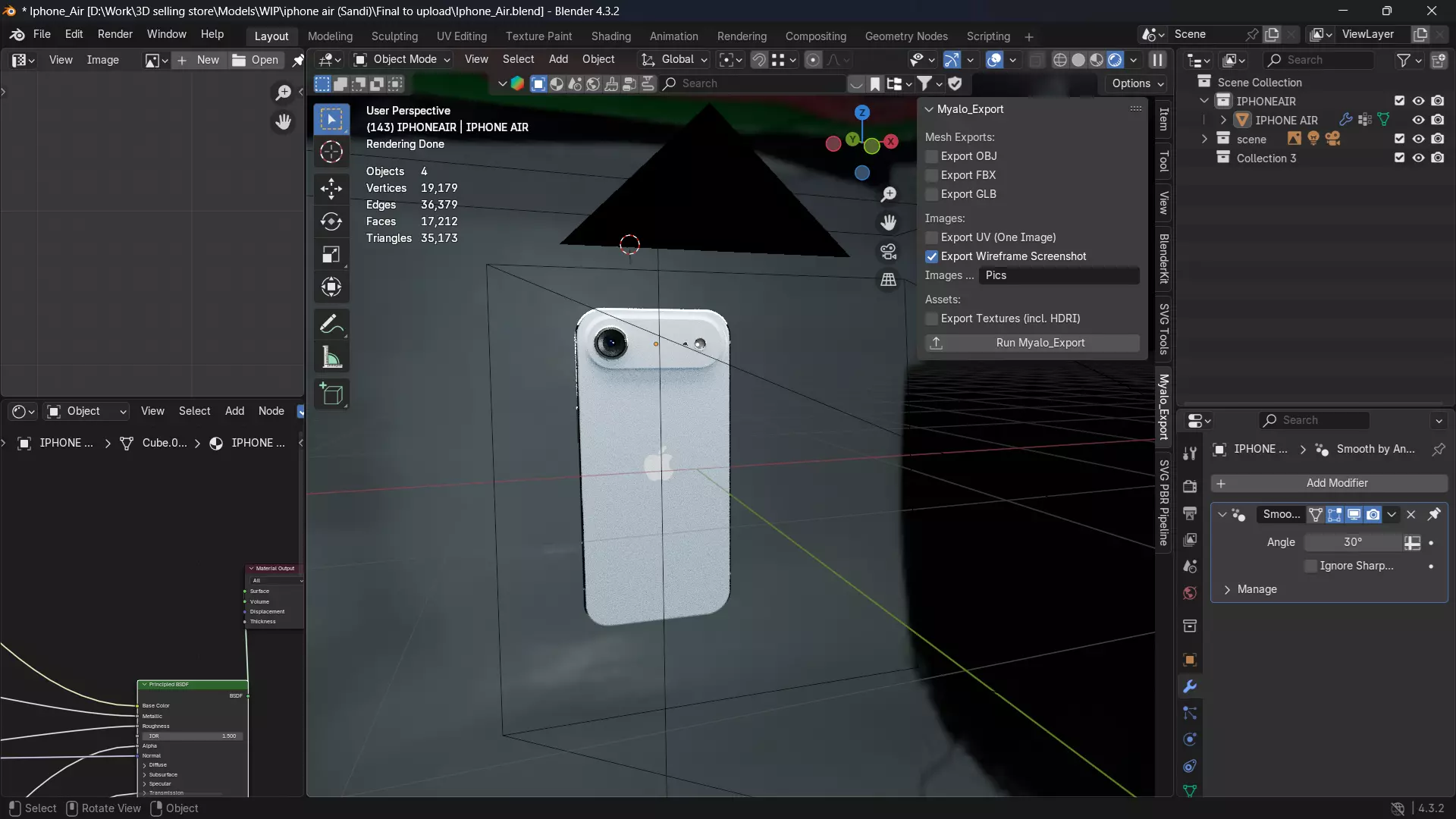Enable Export GLB checkbox
The height and width of the screenshot is (819, 1456).
(x=932, y=194)
